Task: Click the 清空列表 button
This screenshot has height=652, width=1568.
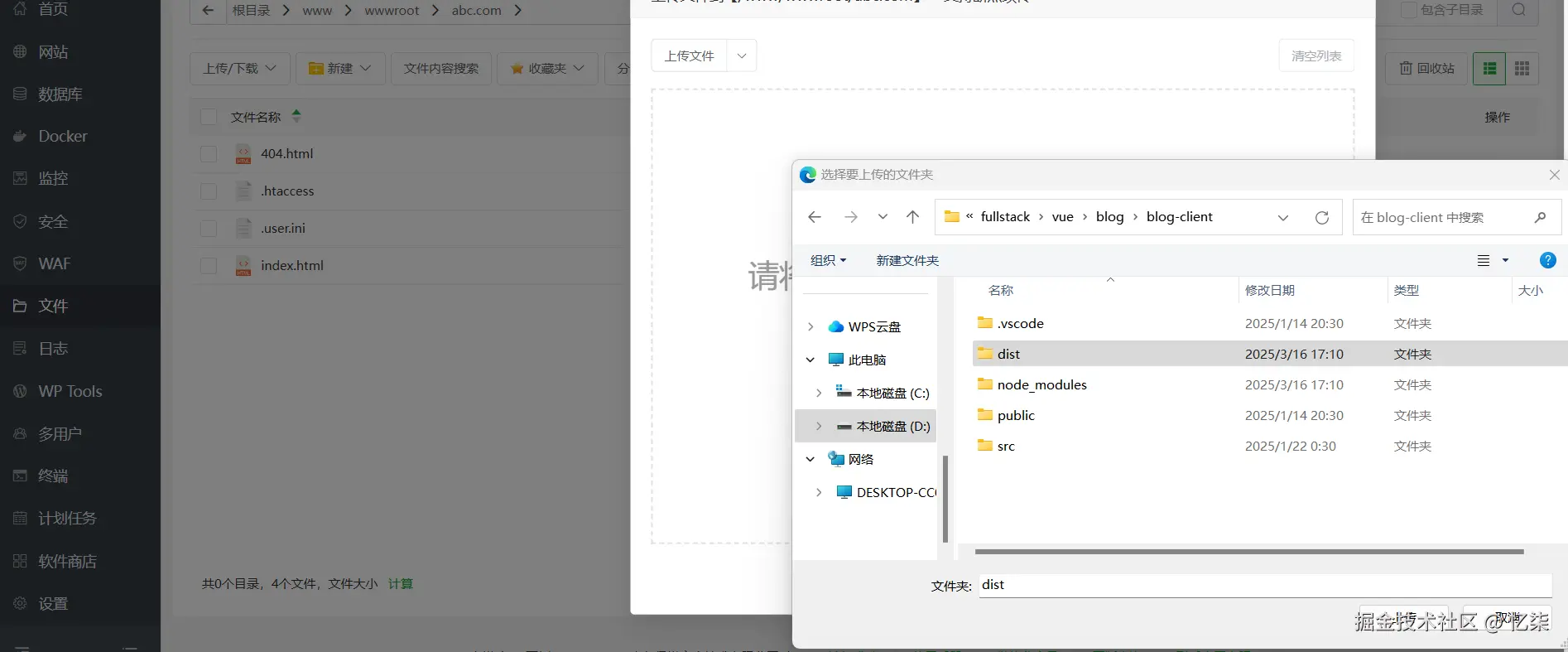Action: point(1316,56)
